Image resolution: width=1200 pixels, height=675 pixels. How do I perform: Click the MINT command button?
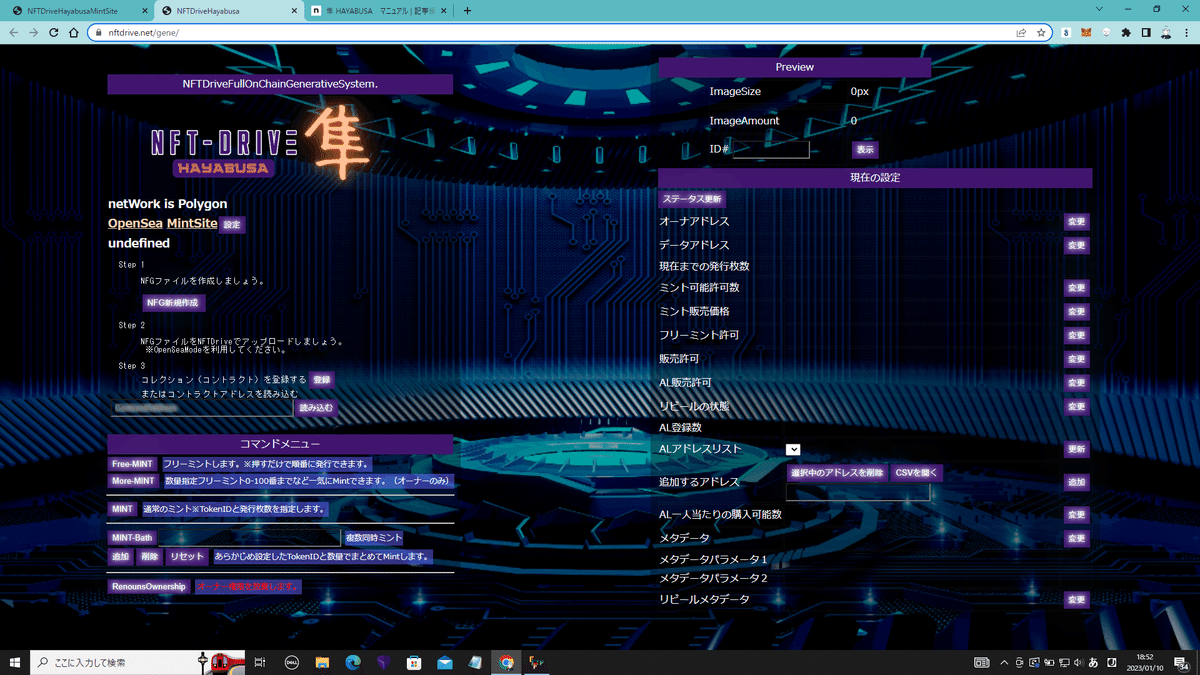click(123, 509)
